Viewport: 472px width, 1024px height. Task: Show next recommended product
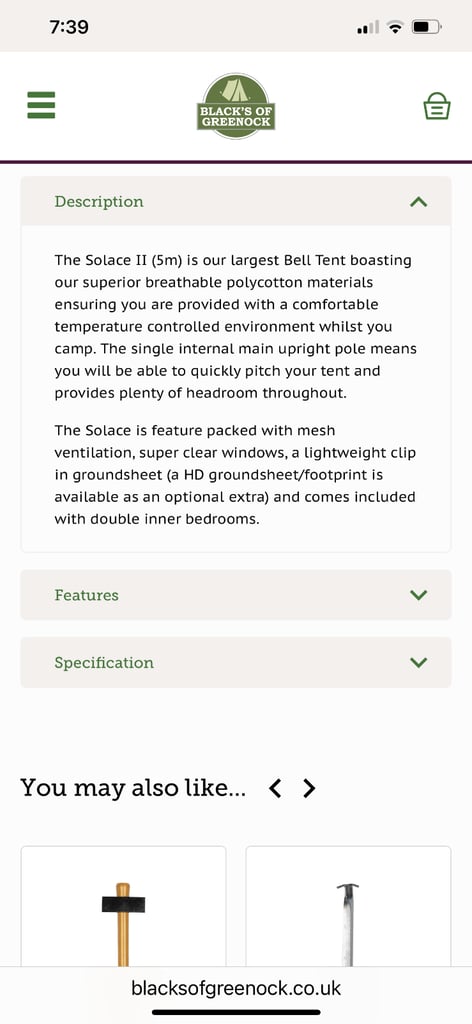click(309, 789)
